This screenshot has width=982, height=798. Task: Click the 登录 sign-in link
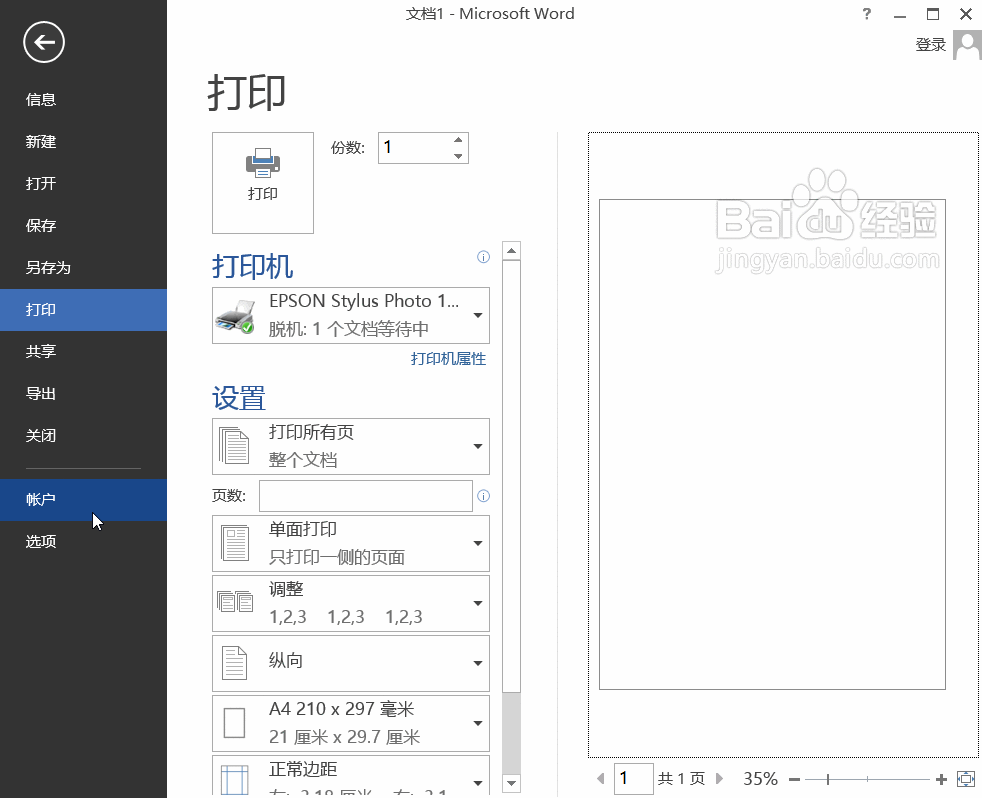coord(931,45)
